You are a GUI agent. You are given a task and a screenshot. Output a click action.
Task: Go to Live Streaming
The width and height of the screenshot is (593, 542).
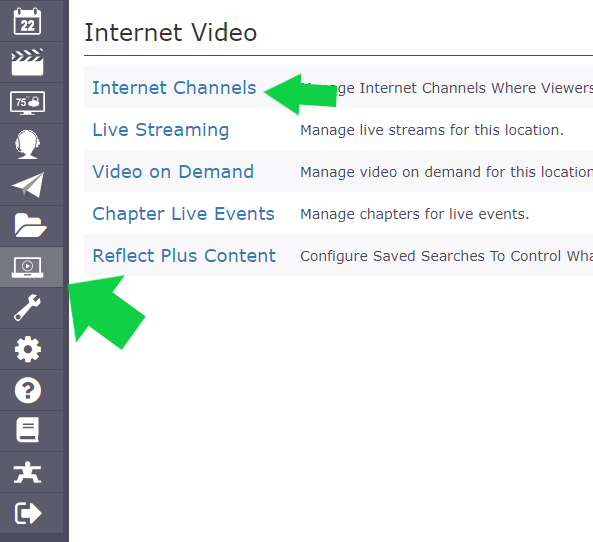(x=161, y=130)
